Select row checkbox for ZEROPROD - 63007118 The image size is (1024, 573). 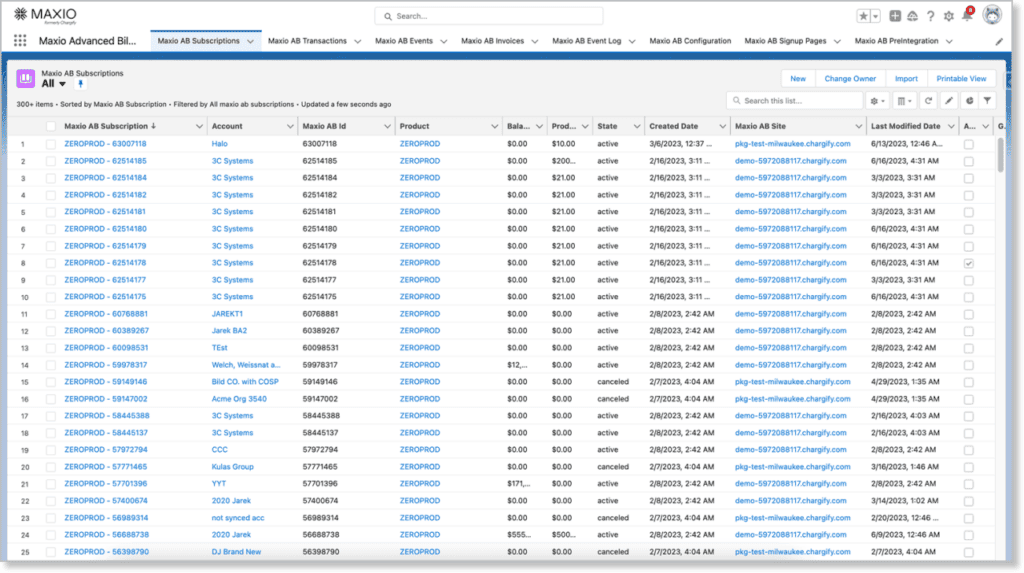[x=50, y=144]
